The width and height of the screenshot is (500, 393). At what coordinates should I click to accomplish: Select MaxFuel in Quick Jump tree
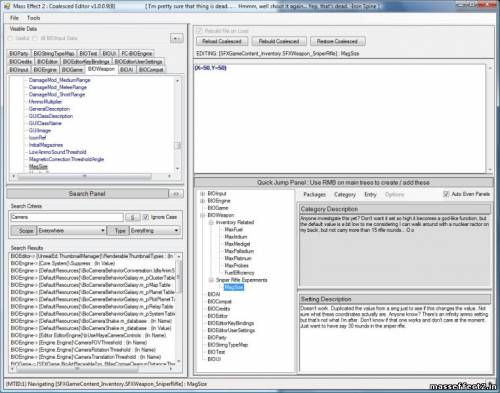point(234,230)
